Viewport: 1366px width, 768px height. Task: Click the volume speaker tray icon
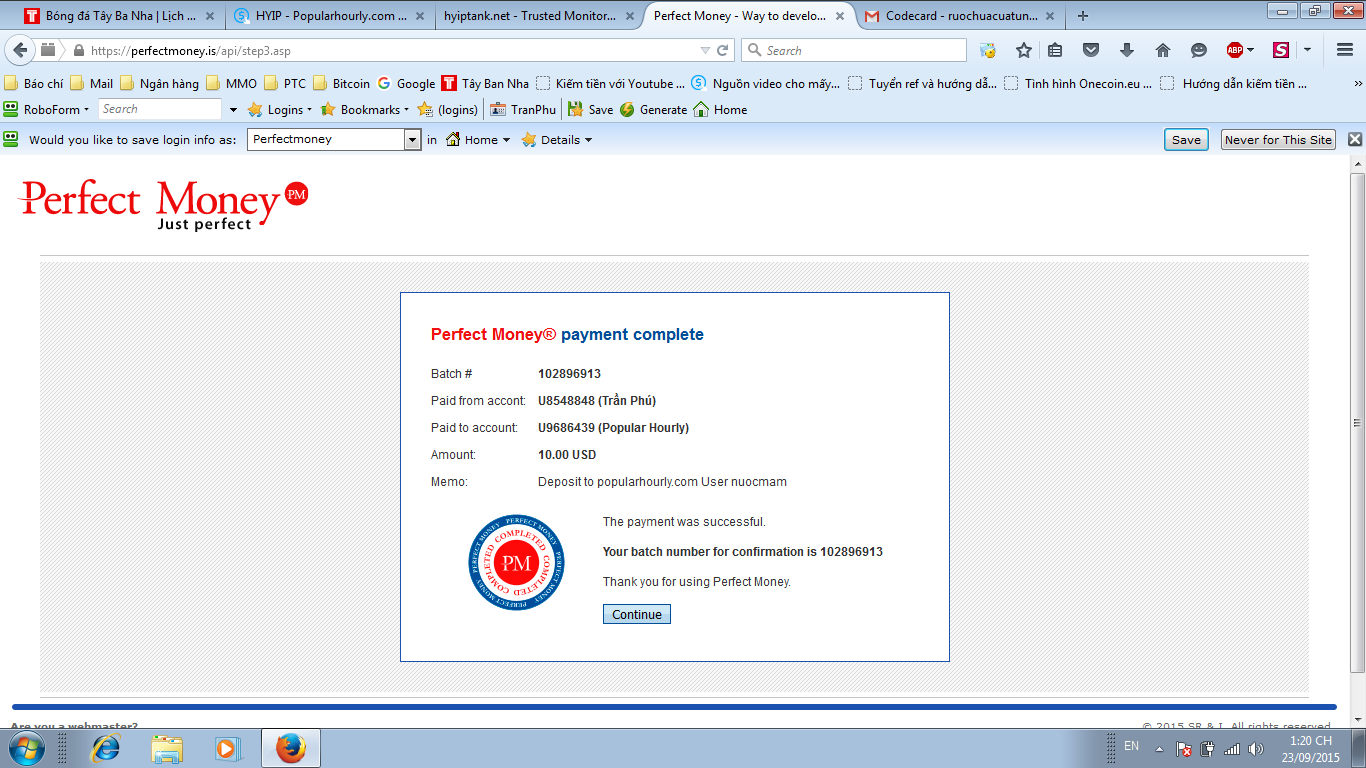1256,748
